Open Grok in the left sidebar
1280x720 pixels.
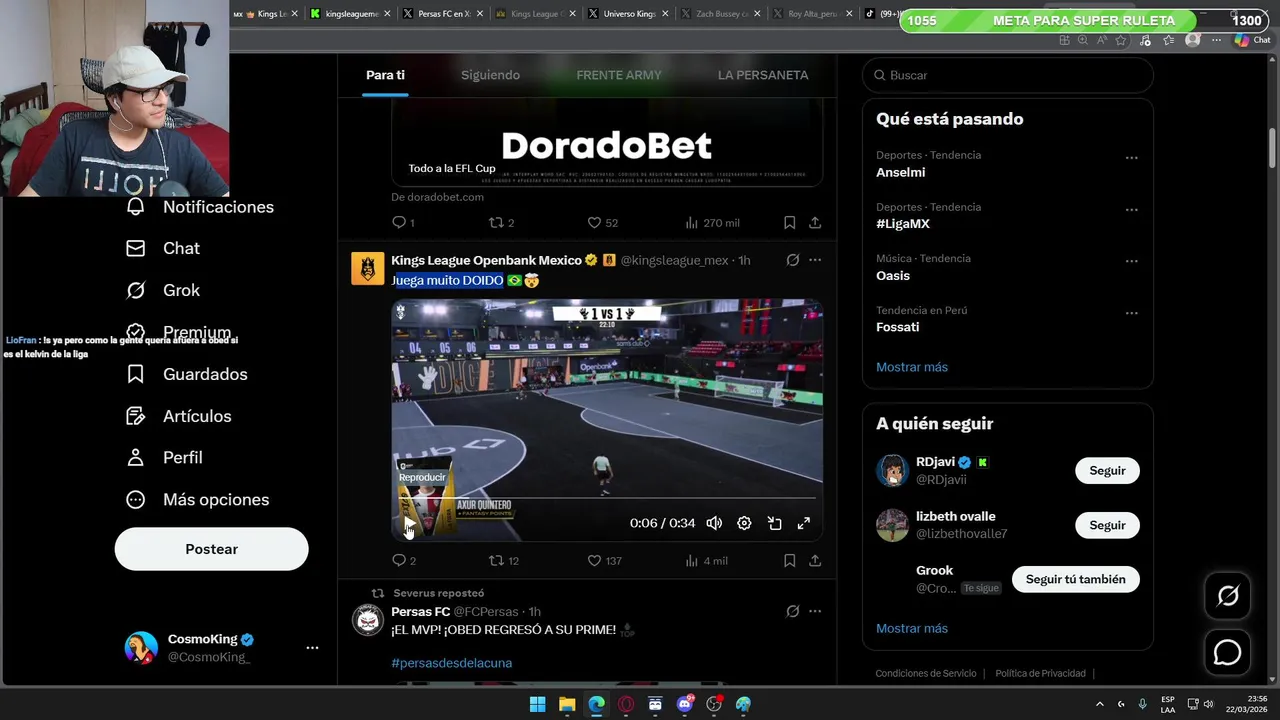coord(163,290)
